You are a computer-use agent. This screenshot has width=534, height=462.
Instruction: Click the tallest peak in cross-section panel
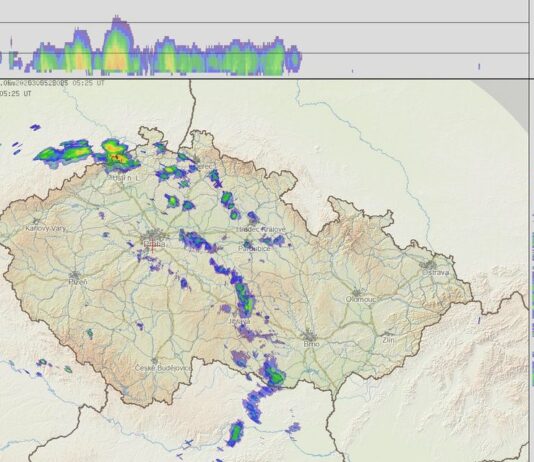point(117,19)
